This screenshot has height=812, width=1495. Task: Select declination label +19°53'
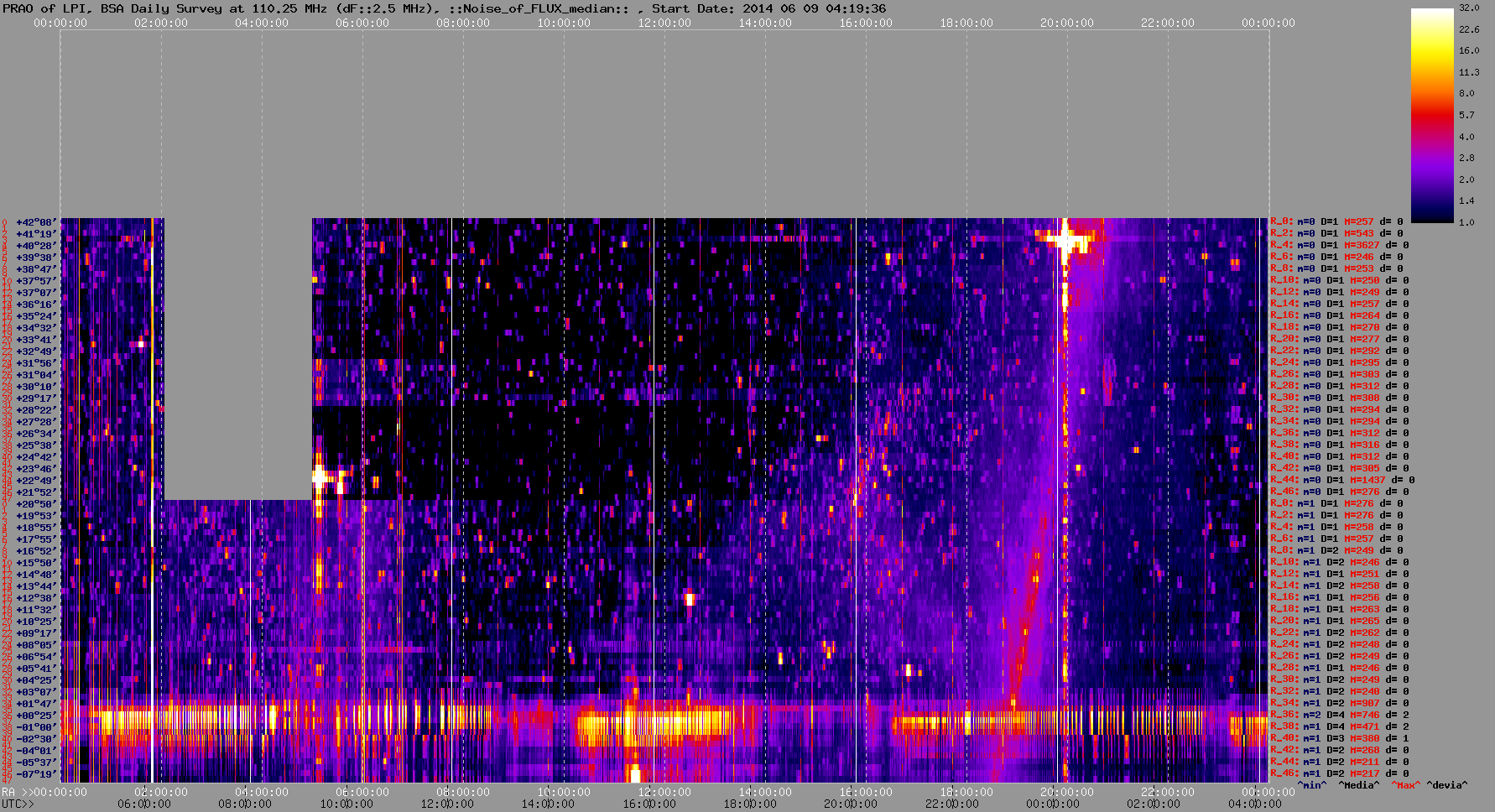36,516
